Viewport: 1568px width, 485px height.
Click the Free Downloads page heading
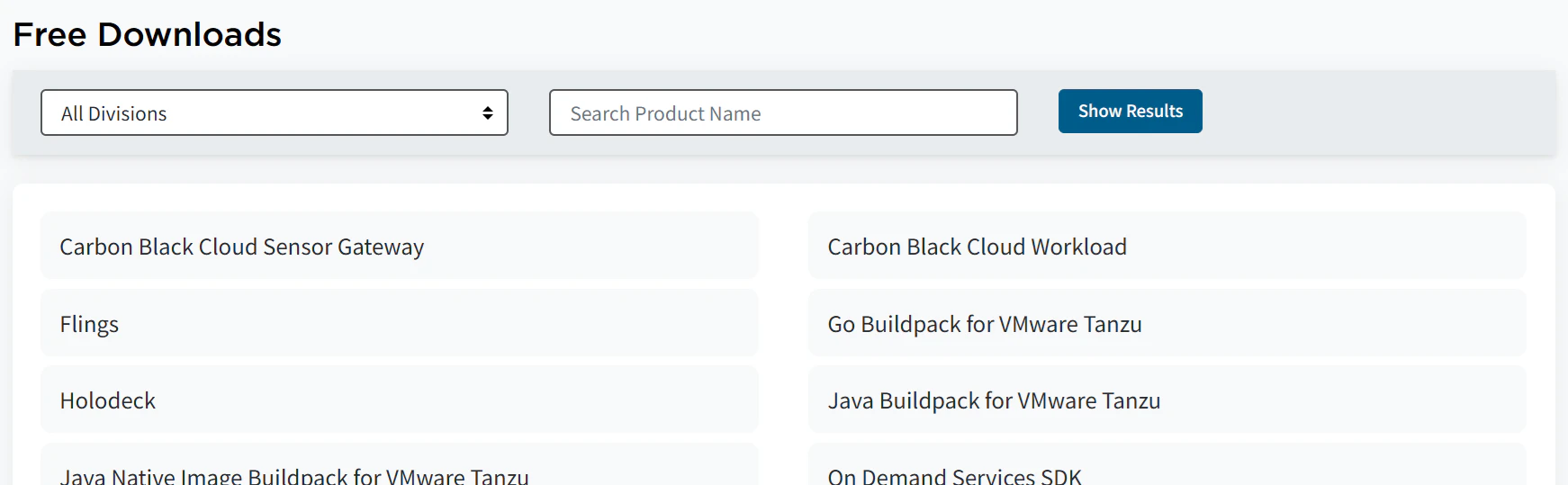147,34
